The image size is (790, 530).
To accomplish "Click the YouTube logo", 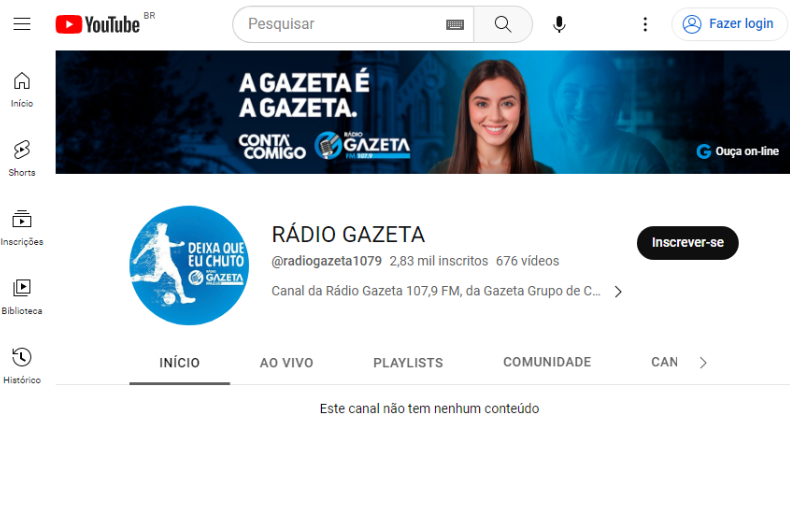I will 97,24.
